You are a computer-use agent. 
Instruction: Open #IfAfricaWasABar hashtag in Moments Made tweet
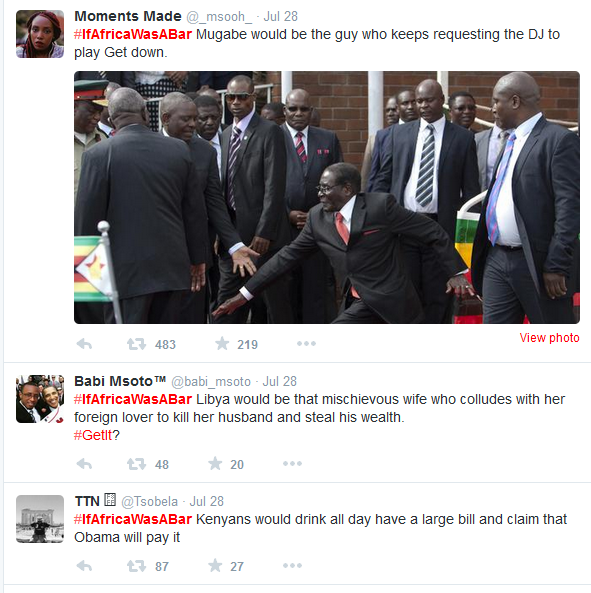pyautogui.click(x=133, y=34)
